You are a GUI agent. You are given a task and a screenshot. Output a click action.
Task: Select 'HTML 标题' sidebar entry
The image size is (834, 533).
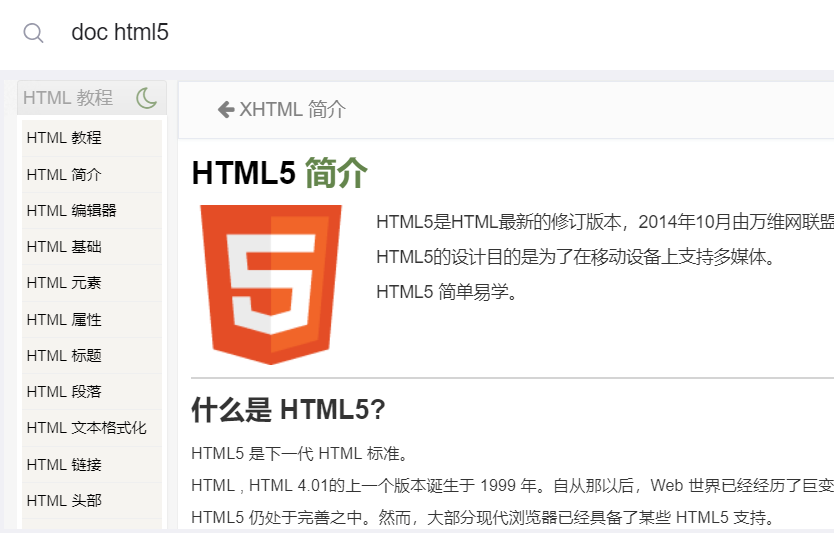91,356
